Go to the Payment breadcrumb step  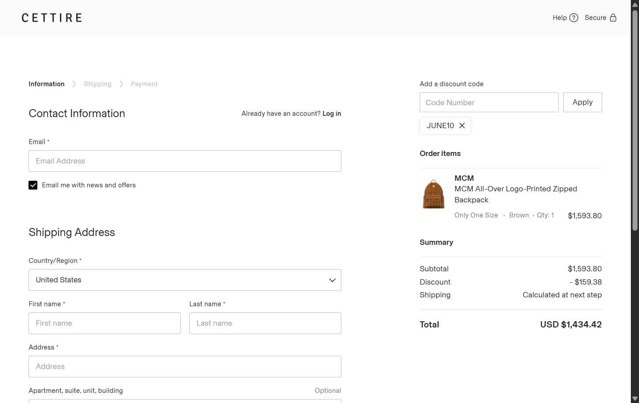pyautogui.click(x=144, y=84)
